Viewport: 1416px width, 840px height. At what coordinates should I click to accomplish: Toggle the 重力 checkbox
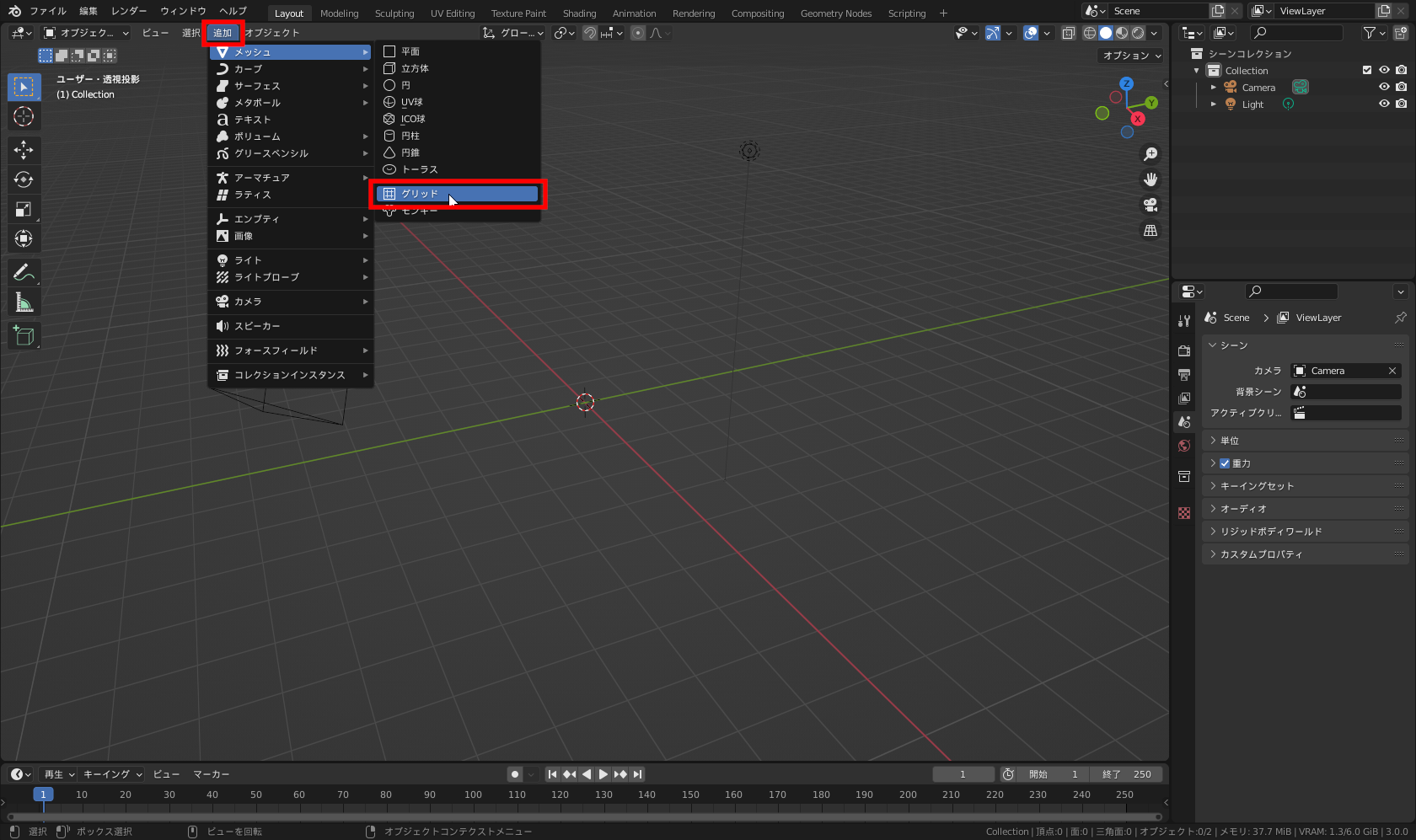coord(1225,463)
